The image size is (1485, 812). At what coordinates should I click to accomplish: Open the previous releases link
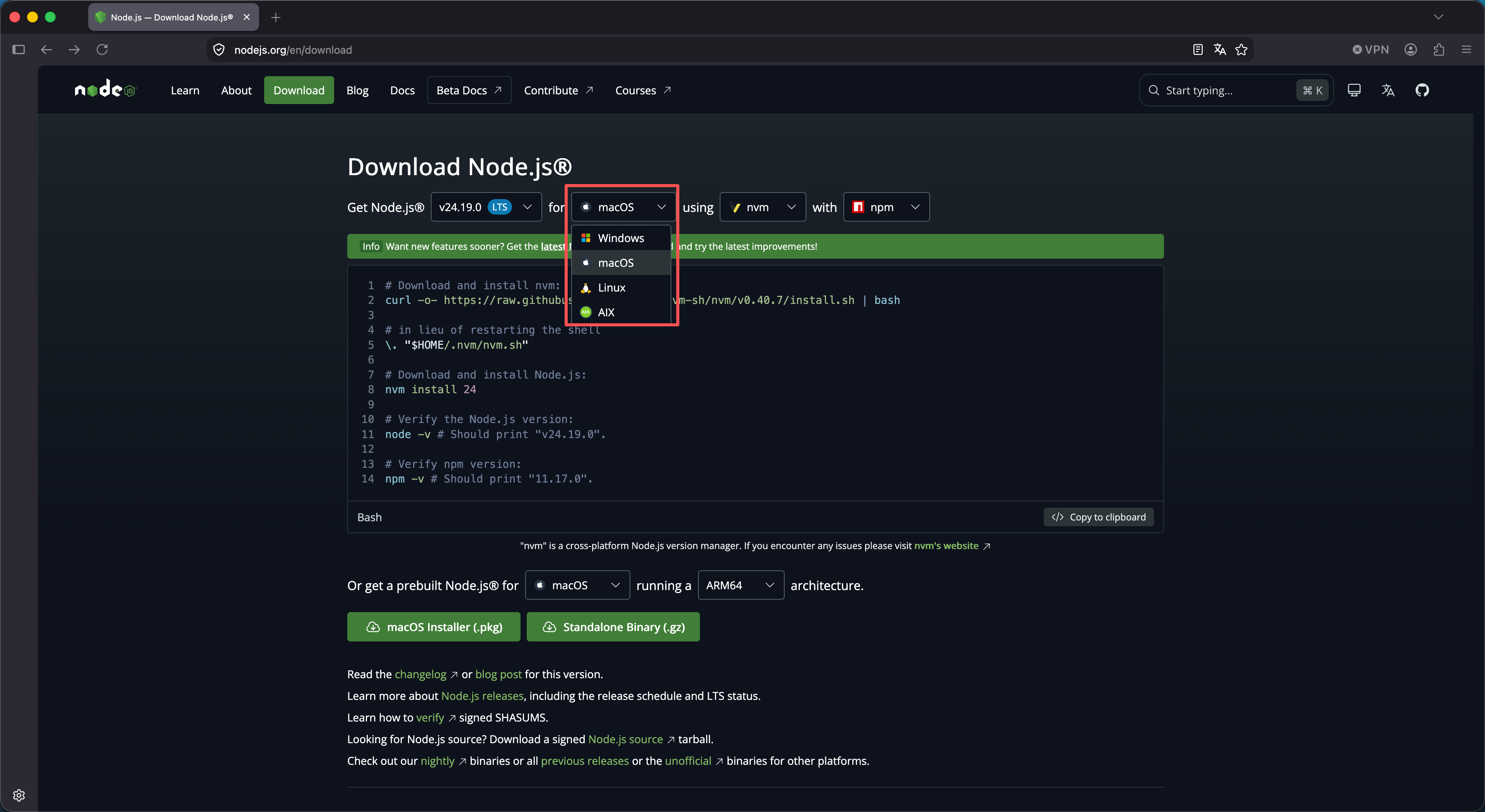tap(585, 761)
